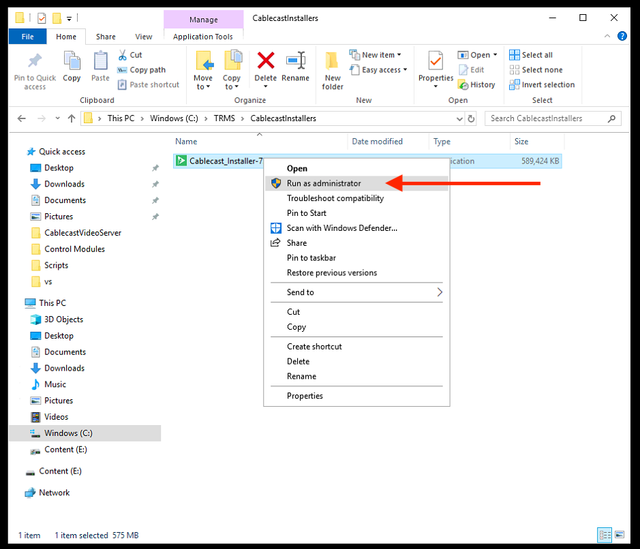Click Select none in ribbon
The height and width of the screenshot is (549, 640).
coord(536,70)
